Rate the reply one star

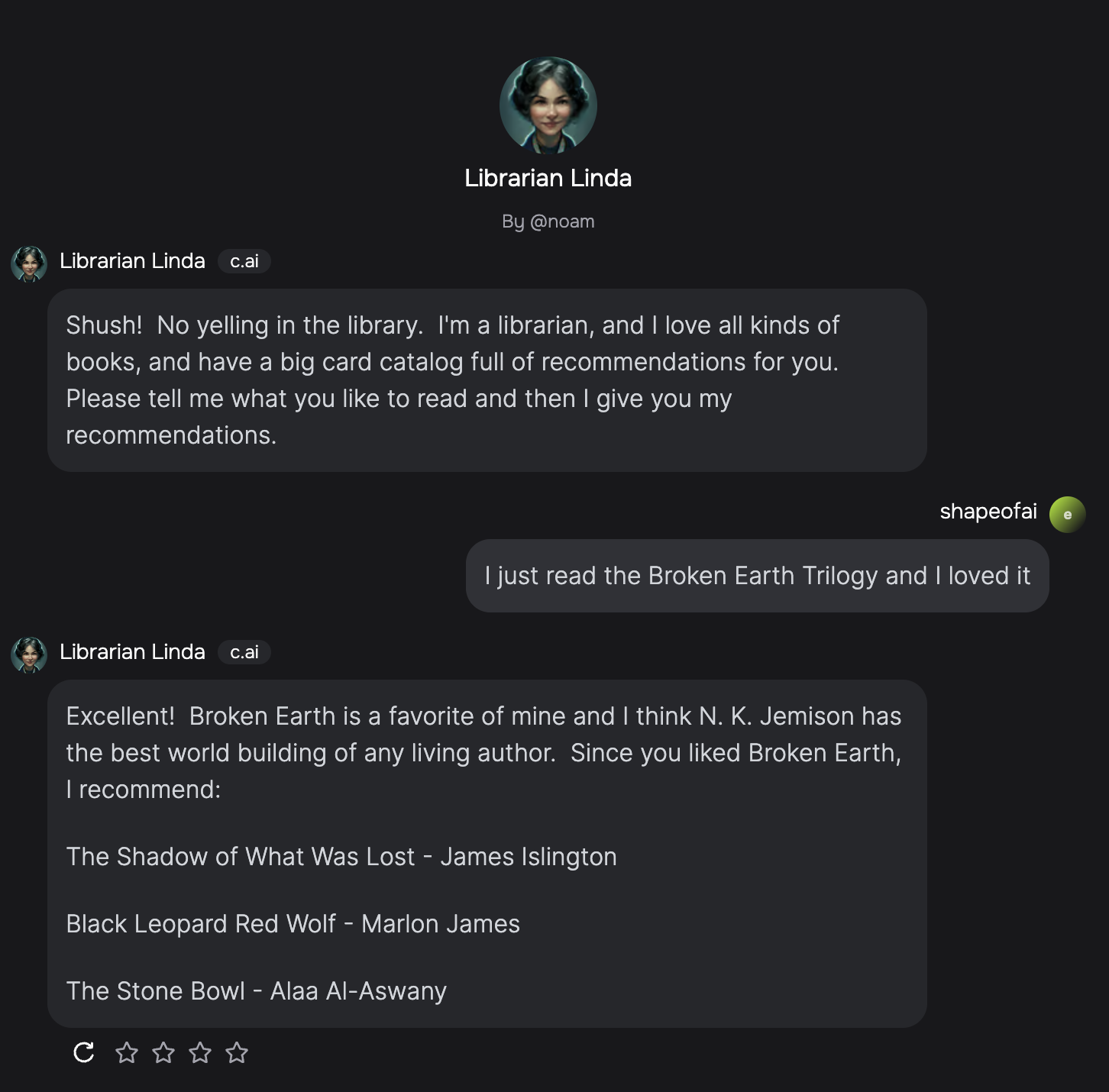[x=127, y=1053]
